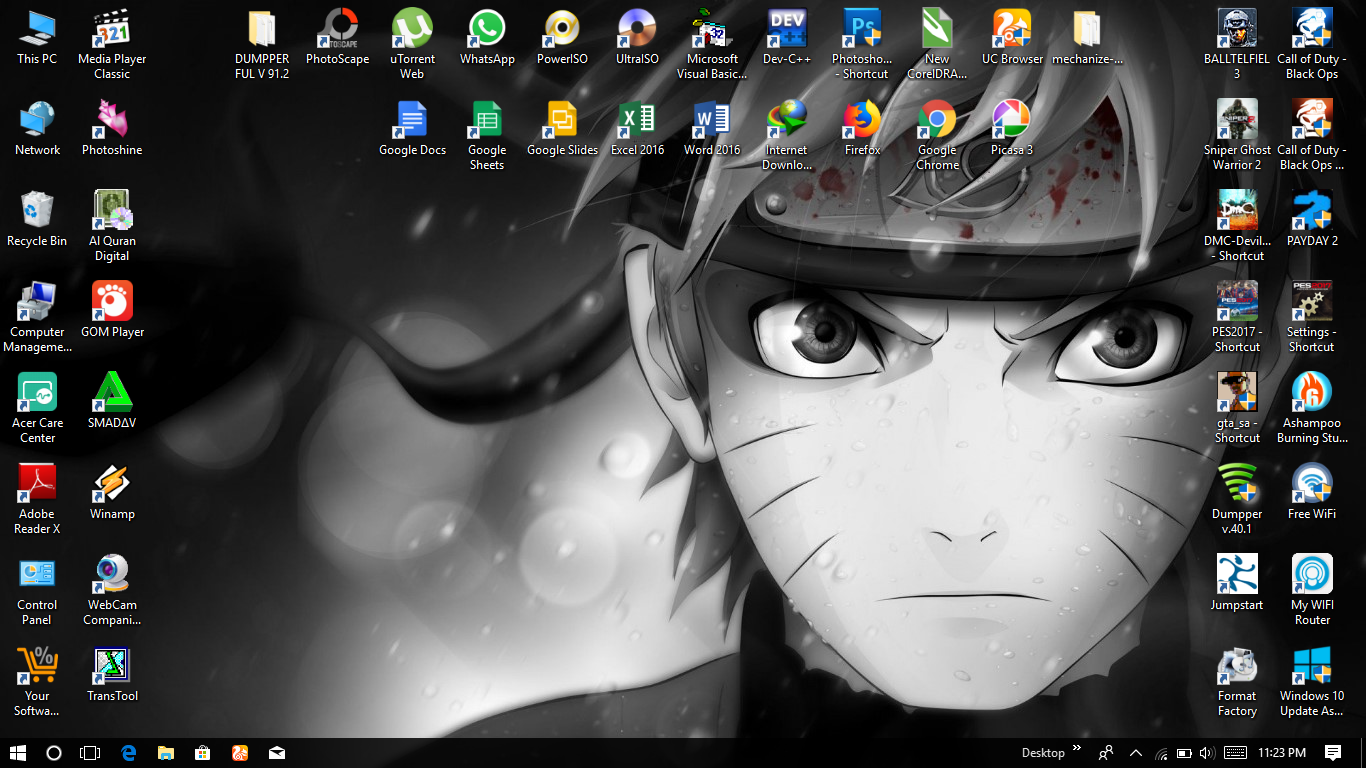The image size is (1366, 768).
Task: Click the Jumpstart shortcut
Action: pyautogui.click(x=1237, y=575)
